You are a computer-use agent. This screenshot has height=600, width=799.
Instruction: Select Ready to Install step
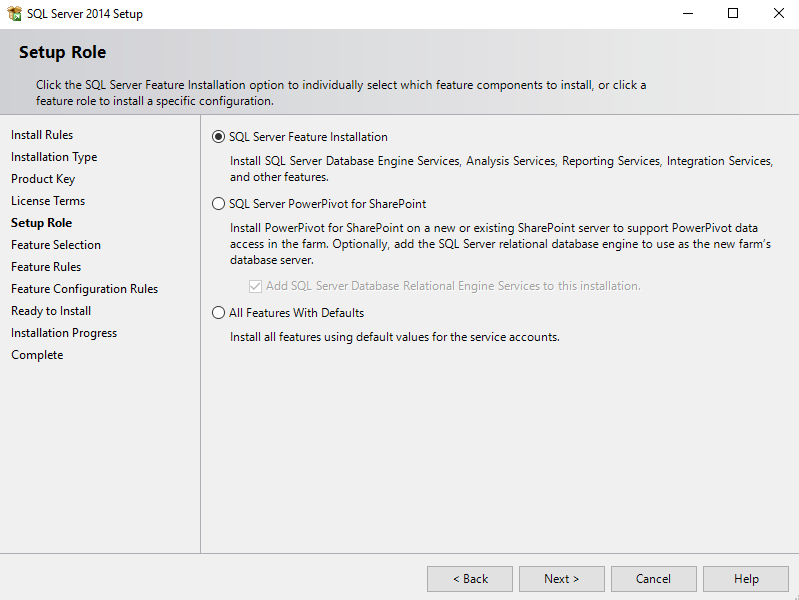[x=51, y=311]
